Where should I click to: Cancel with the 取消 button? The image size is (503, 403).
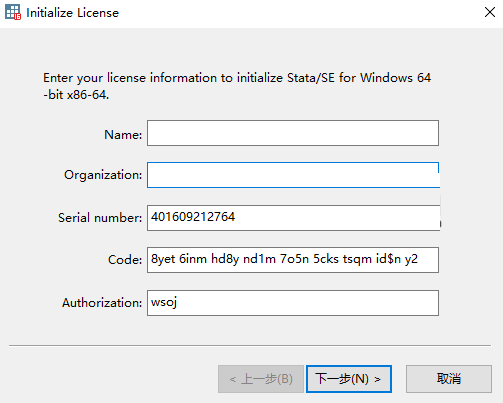(x=449, y=379)
